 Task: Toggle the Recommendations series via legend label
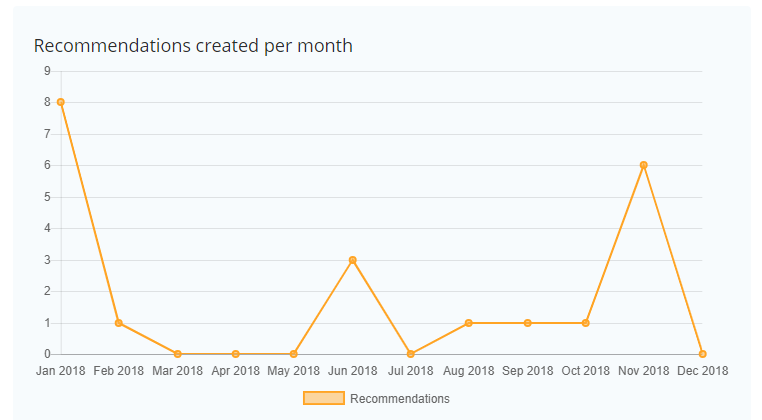pyautogui.click(x=399, y=398)
